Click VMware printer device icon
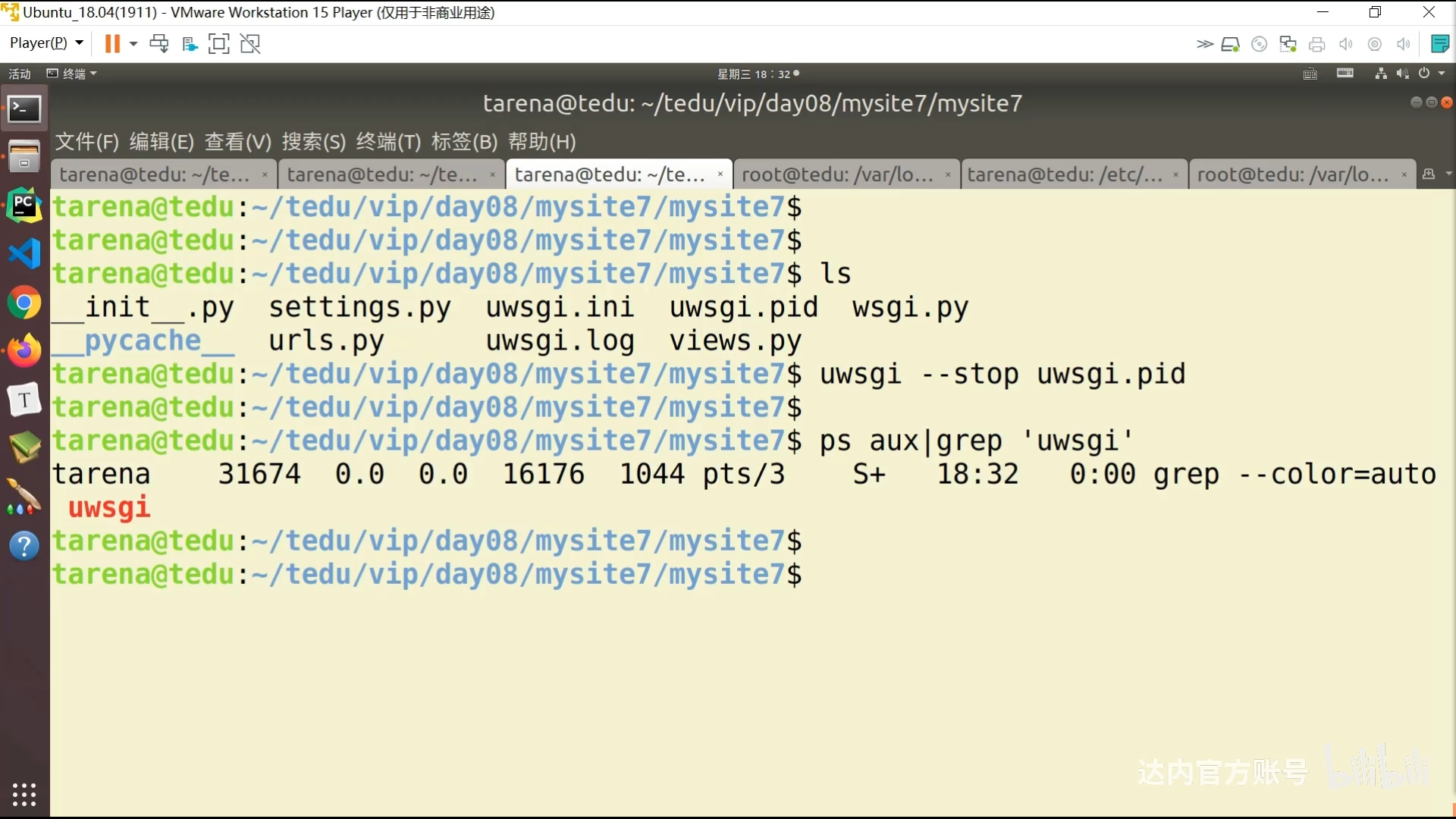This screenshot has height=819, width=1456. coord(1316,44)
